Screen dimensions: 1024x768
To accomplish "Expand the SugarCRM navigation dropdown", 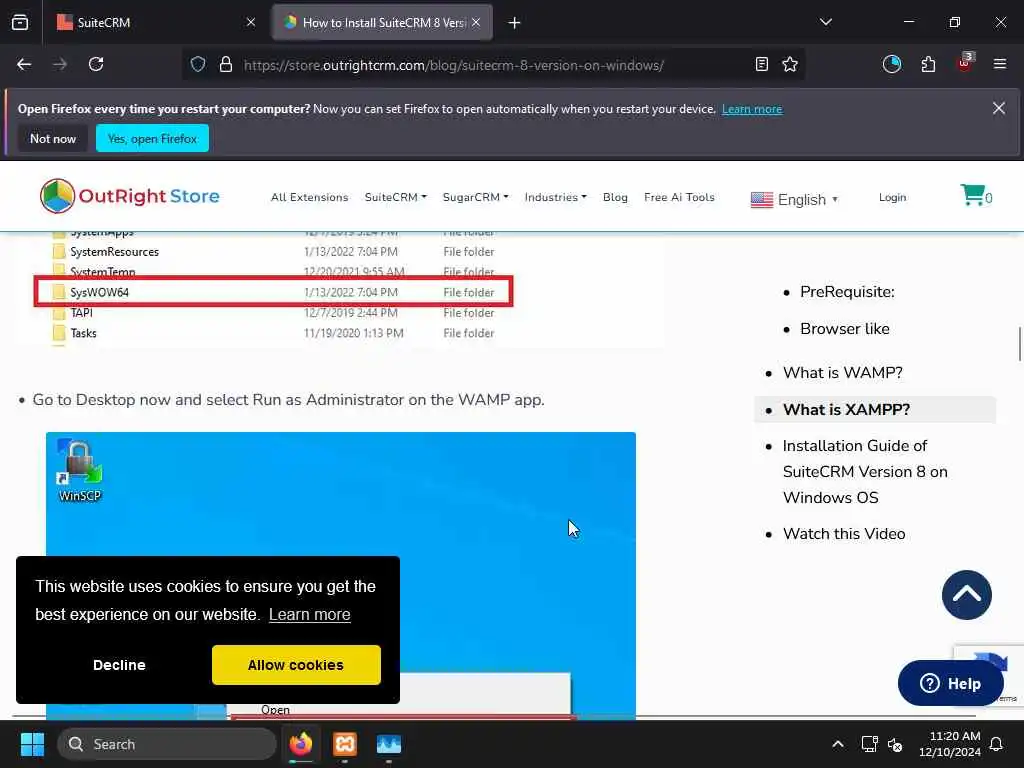I will click(x=475, y=197).
